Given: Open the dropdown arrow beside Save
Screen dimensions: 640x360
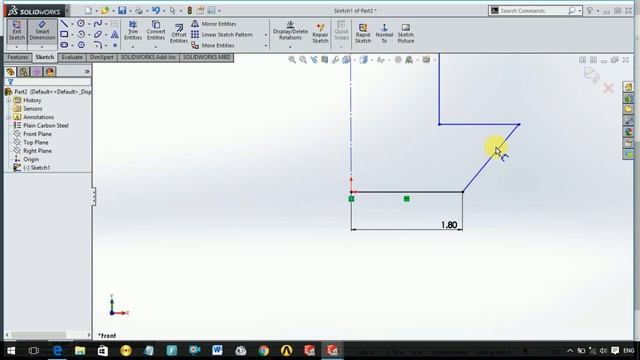Looking at the screenshot, I should [x=130, y=11].
